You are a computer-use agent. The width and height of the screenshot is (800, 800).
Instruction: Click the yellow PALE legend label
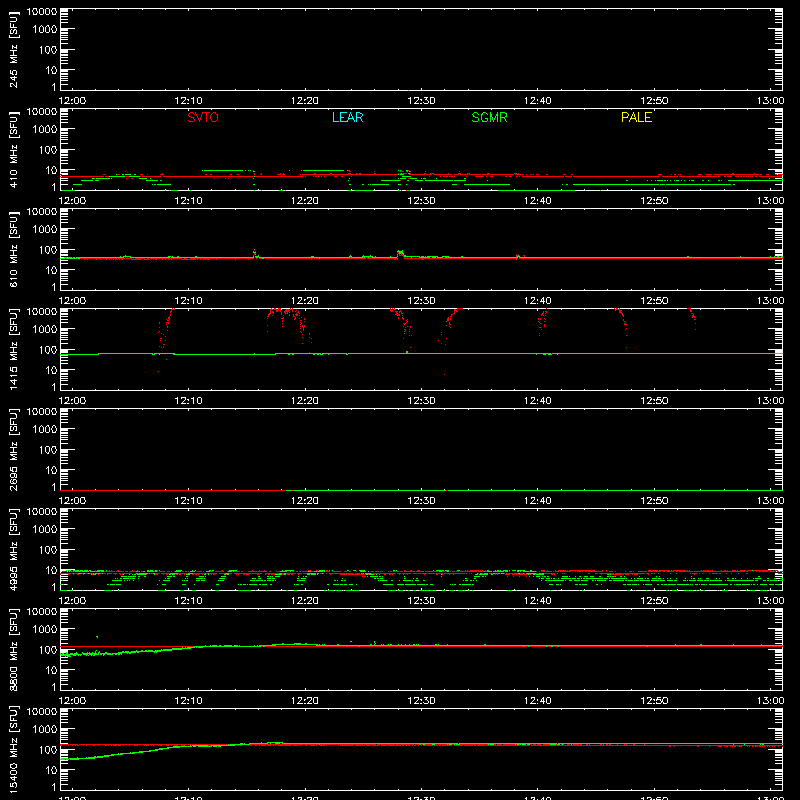click(x=636, y=117)
